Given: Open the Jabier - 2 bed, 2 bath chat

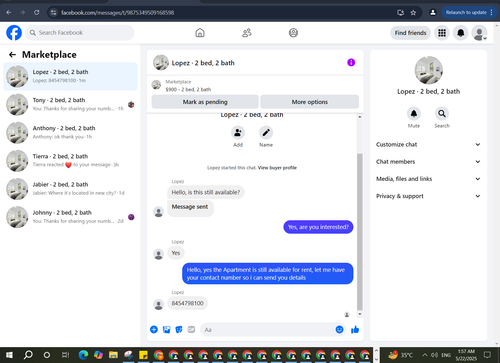Looking at the screenshot, I should (70, 189).
